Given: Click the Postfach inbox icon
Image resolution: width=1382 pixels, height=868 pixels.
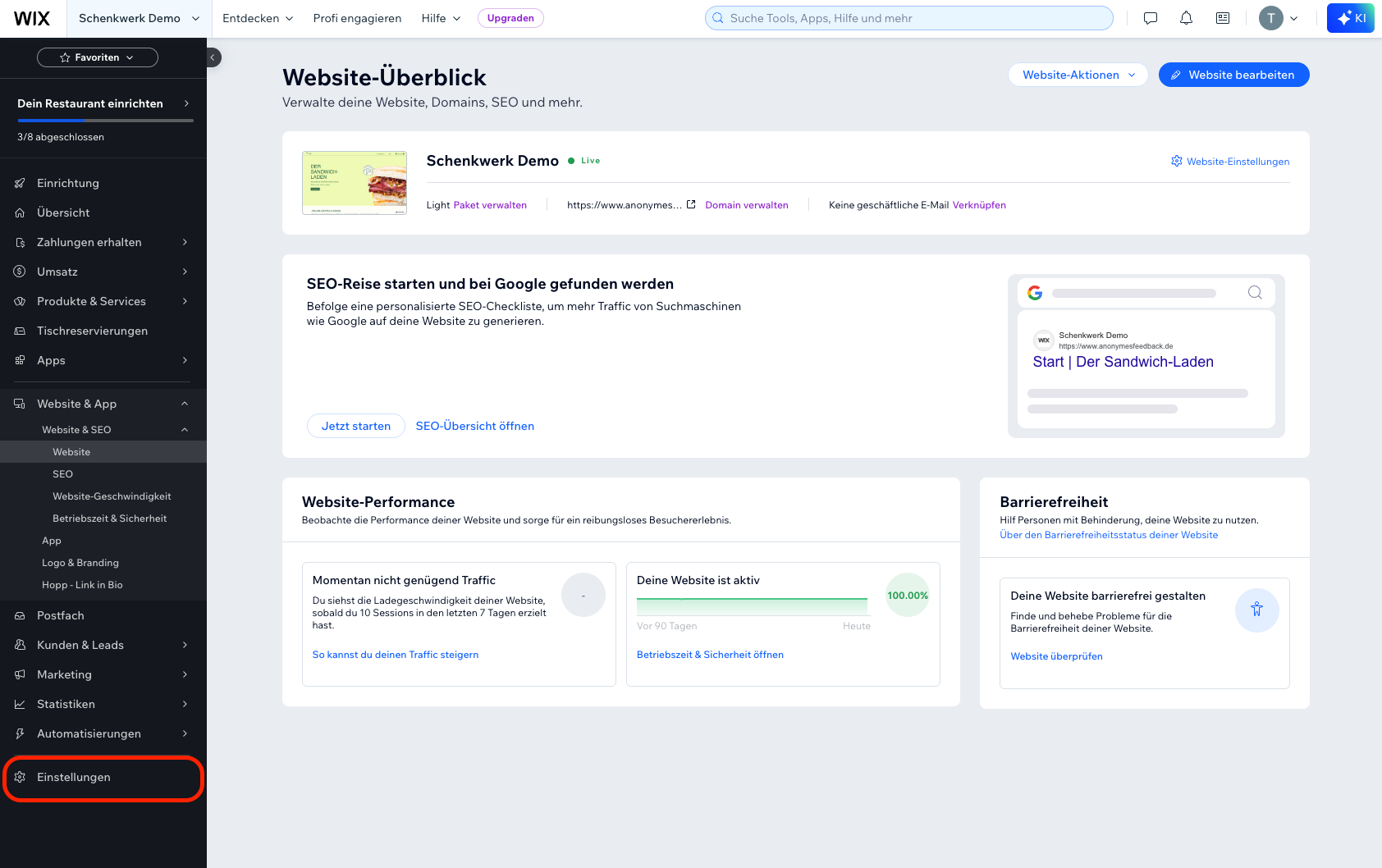Looking at the screenshot, I should tap(20, 615).
